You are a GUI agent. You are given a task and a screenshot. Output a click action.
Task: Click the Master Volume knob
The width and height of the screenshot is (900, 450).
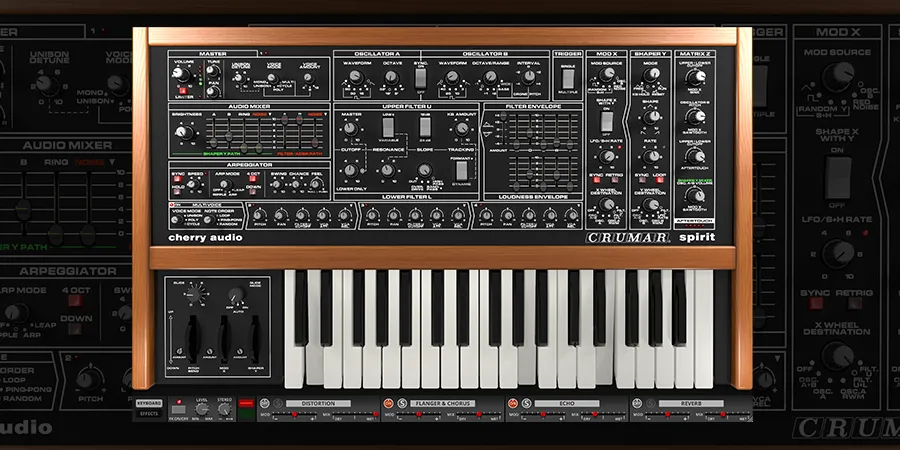tap(181, 75)
